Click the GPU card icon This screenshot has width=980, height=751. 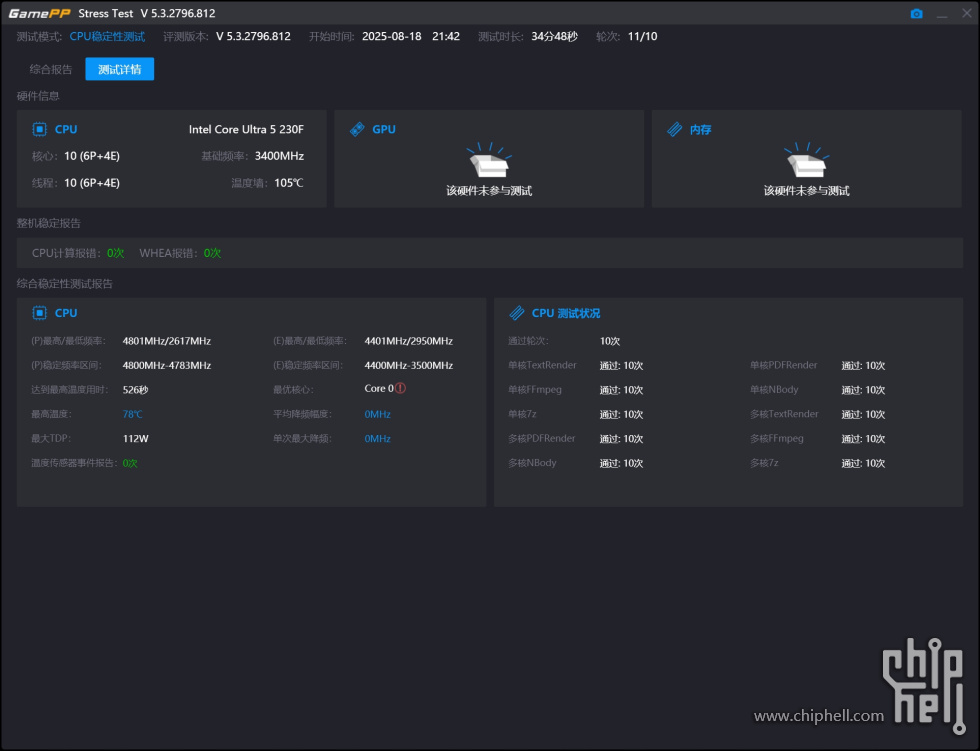[357, 129]
